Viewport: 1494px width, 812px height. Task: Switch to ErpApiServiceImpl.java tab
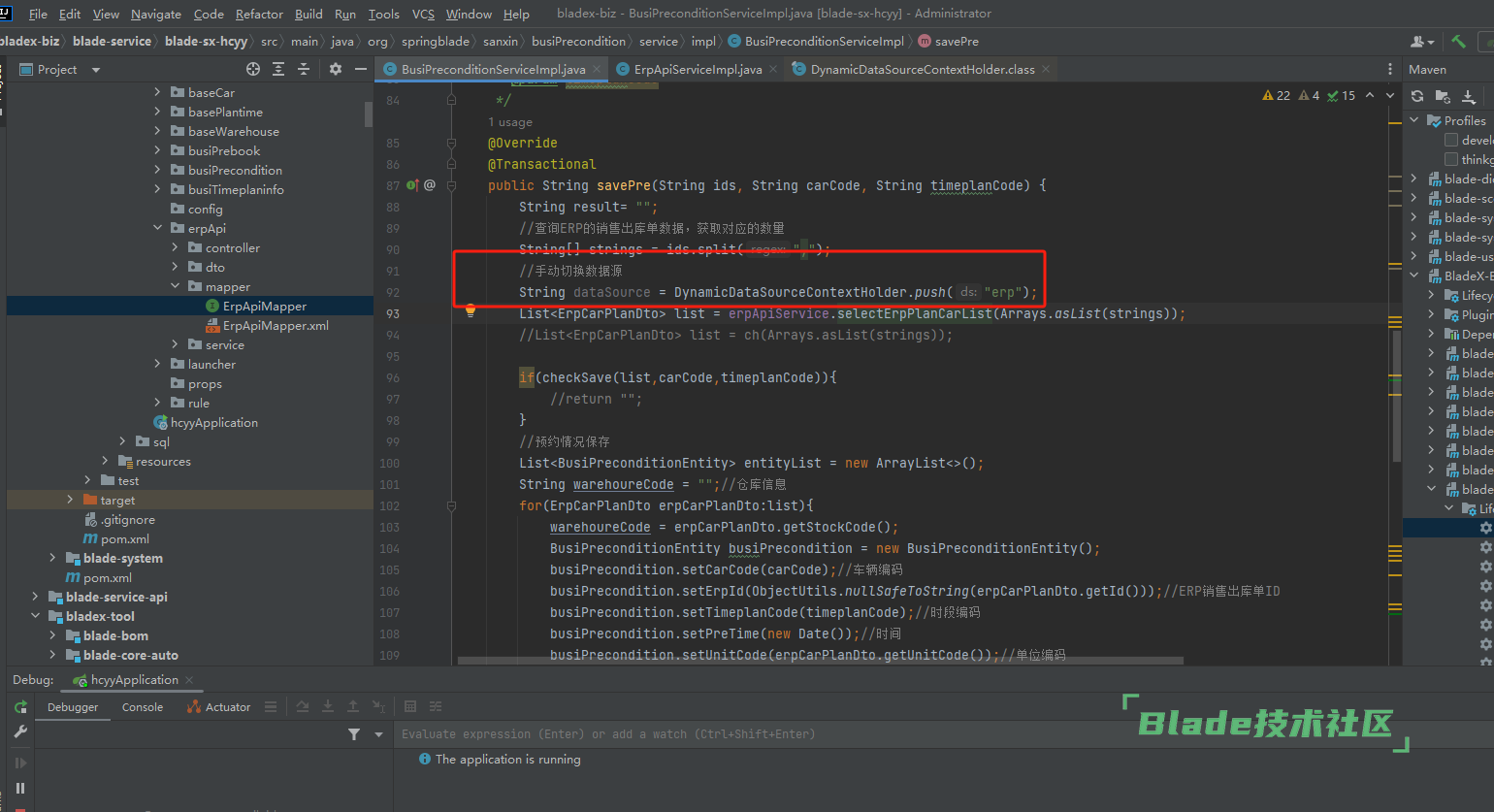698,70
